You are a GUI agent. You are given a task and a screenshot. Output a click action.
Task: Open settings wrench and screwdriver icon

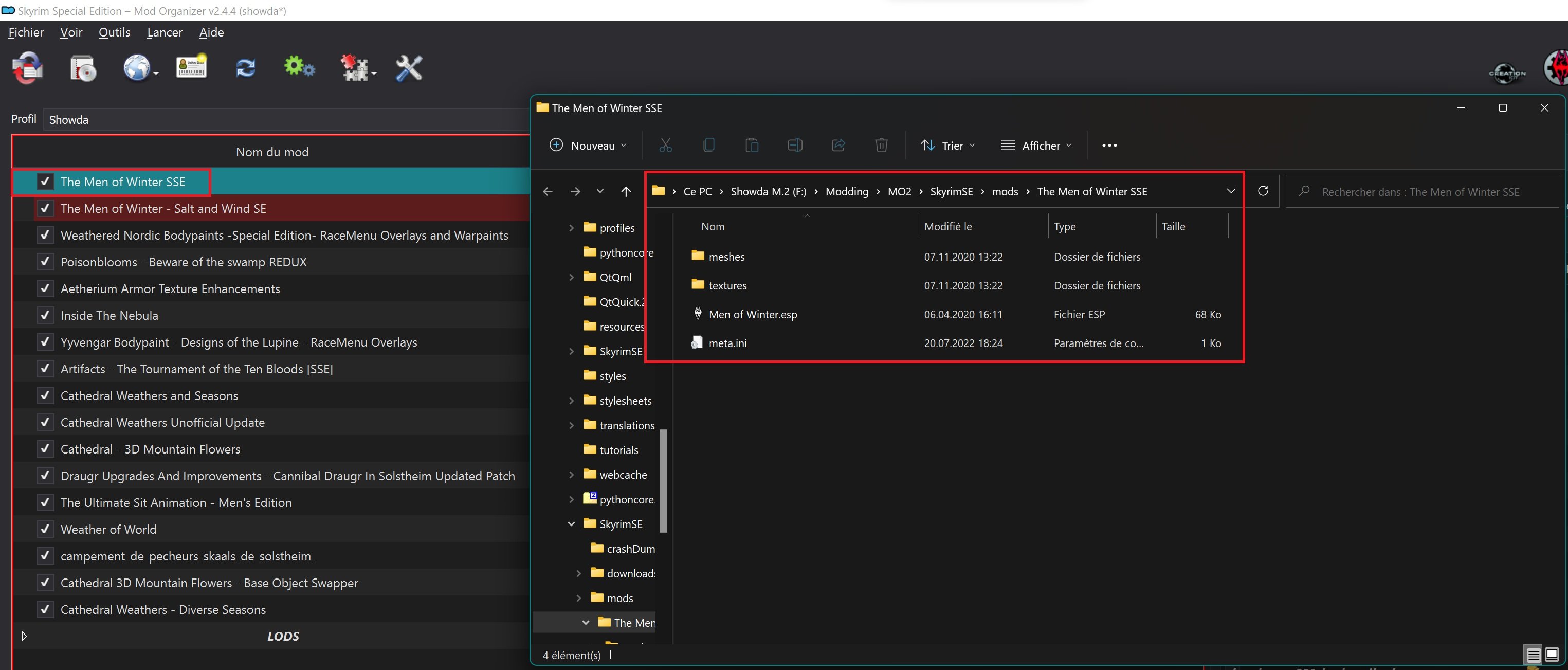(x=408, y=68)
